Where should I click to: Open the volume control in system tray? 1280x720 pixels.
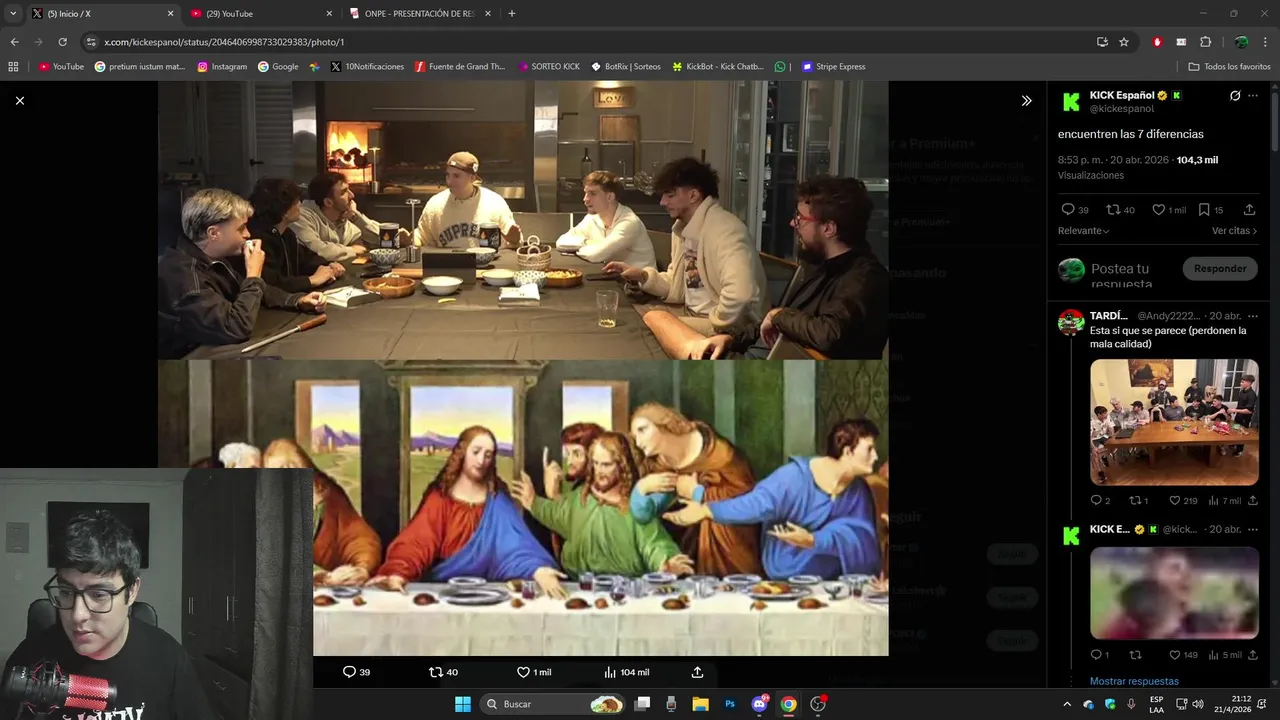(x=1198, y=704)
